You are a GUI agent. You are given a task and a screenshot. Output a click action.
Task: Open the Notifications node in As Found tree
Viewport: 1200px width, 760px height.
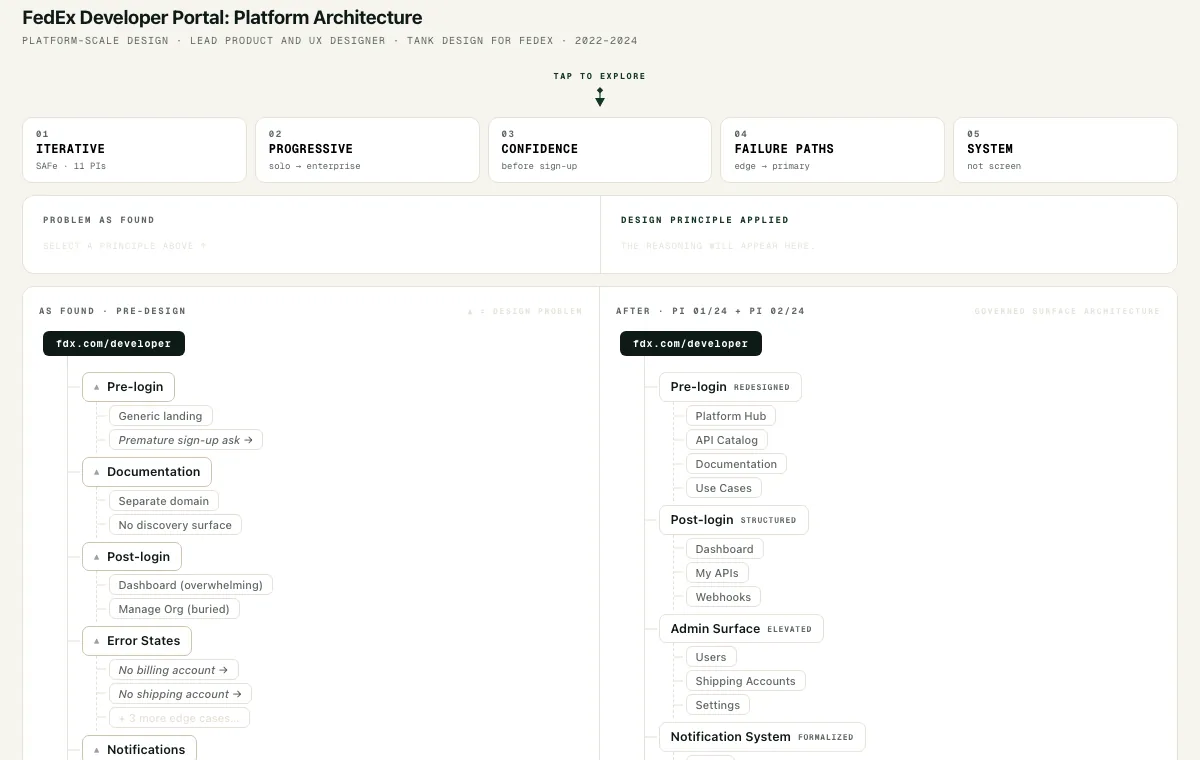(140, 749)
